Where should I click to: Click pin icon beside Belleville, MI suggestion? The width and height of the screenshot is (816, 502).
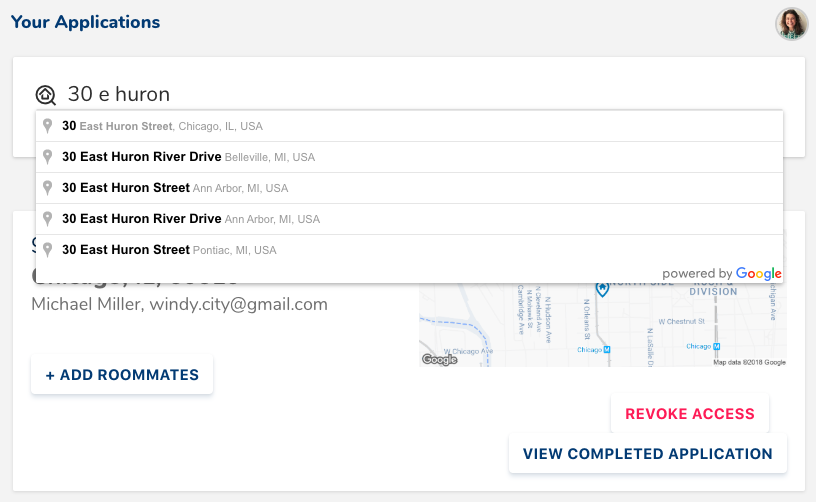[x=47, y=157]
